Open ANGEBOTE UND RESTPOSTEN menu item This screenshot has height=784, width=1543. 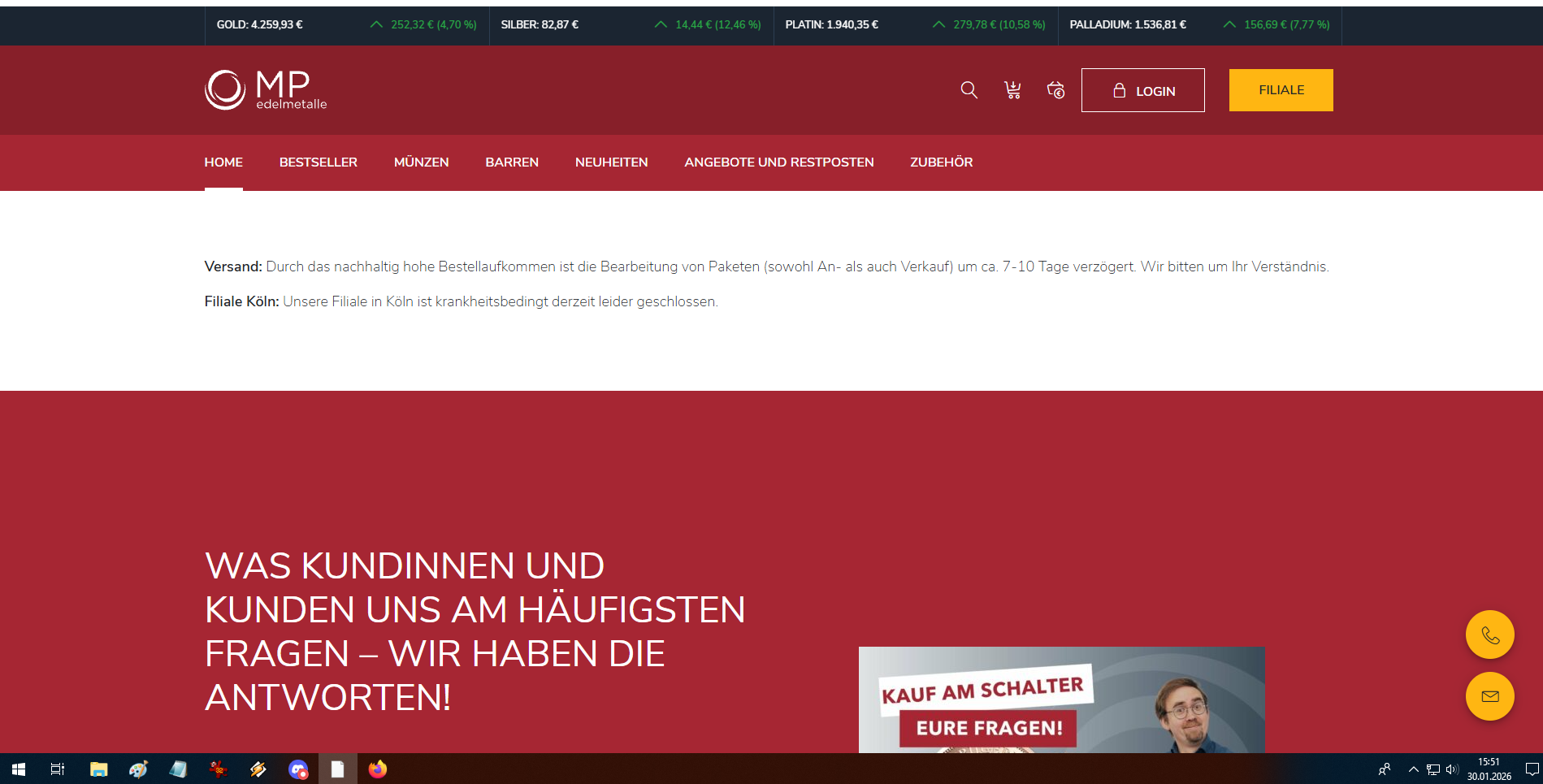(x=779, y=162)
